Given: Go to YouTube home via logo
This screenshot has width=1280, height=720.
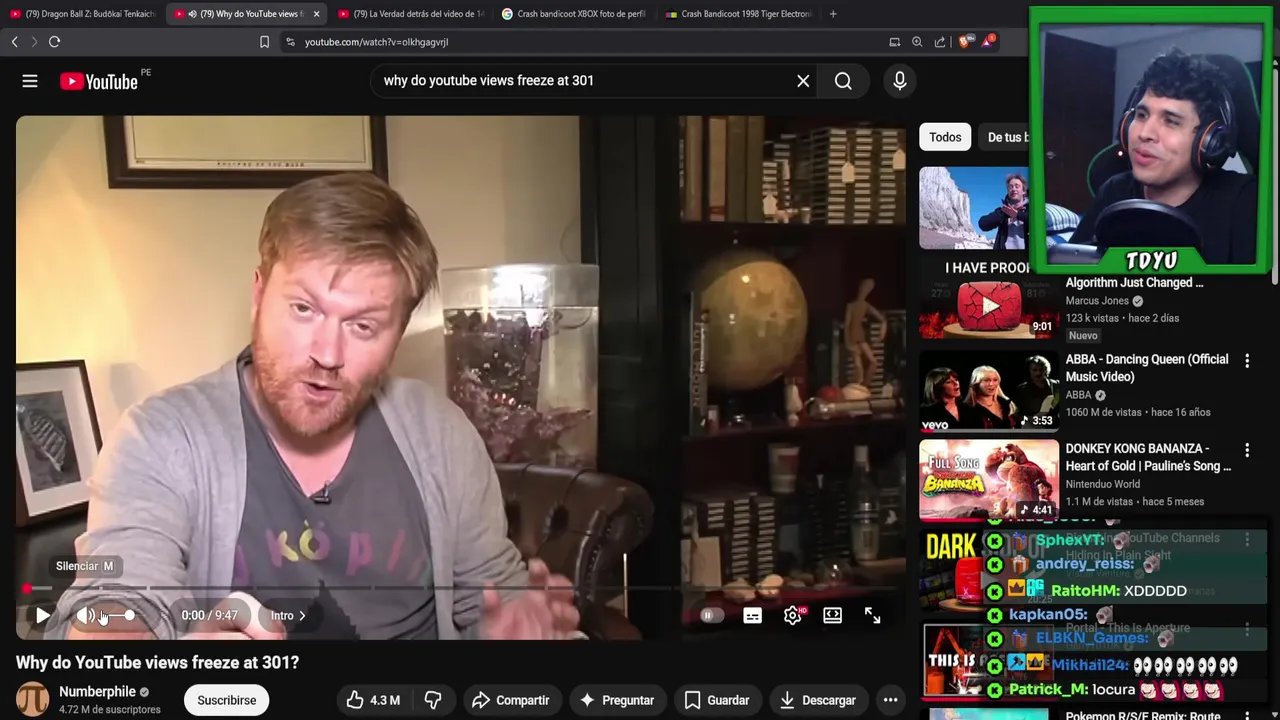Looking at the screenshot, I should point(99,82).
